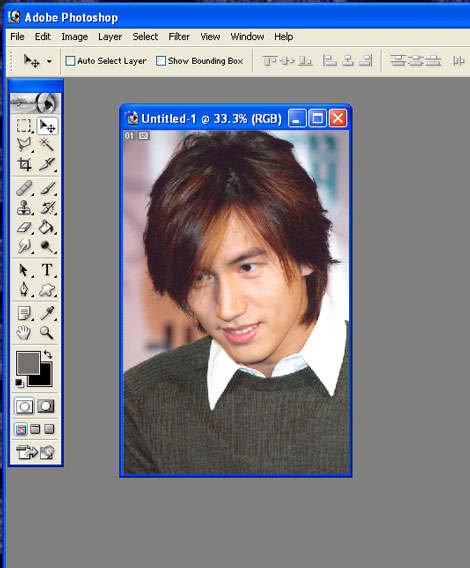Open the Image menu
Image resolution: width=470 pixels, height=568 pixels.
[x=75, y=37]
